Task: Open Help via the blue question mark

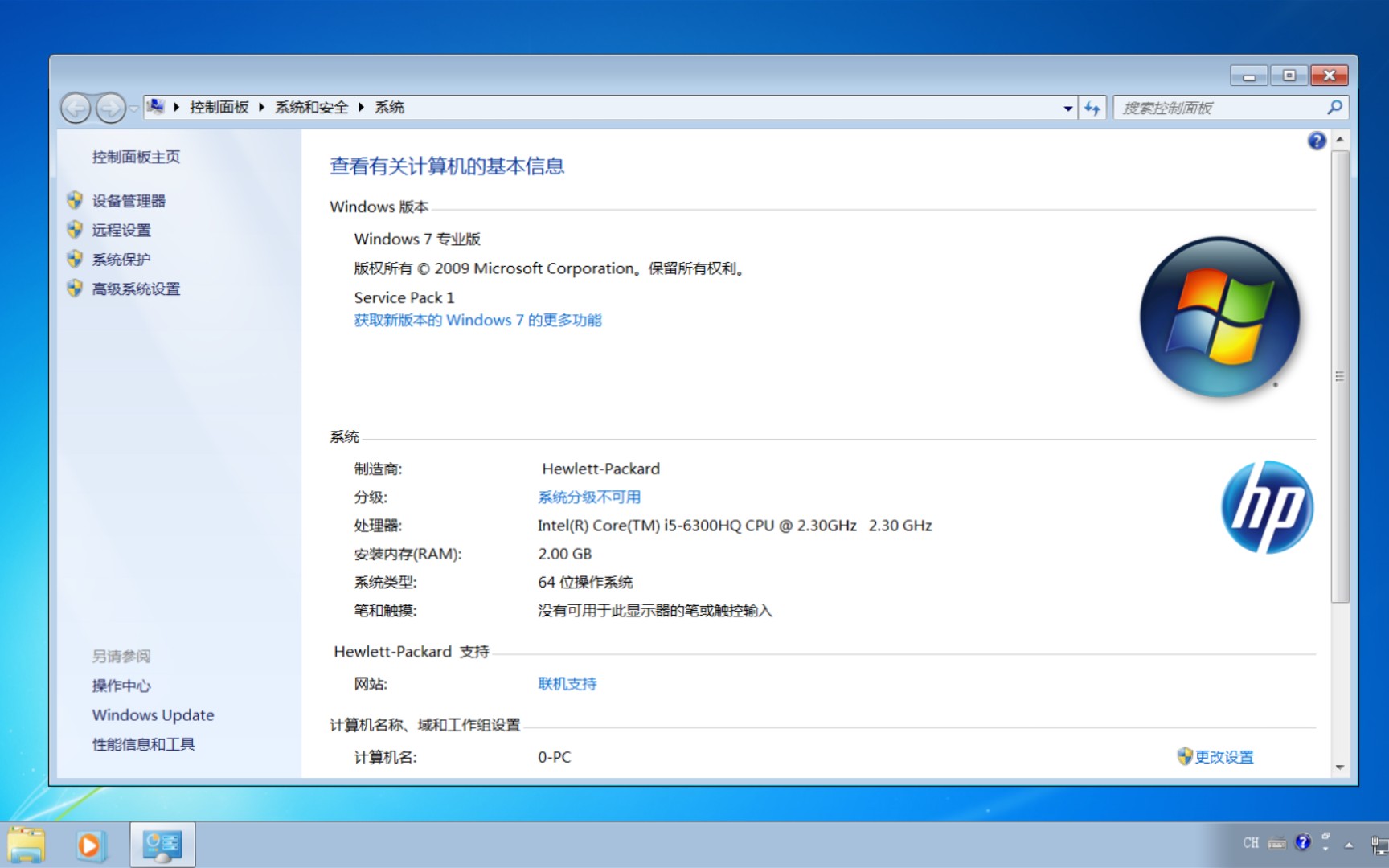Action: tap(1317, 141)
